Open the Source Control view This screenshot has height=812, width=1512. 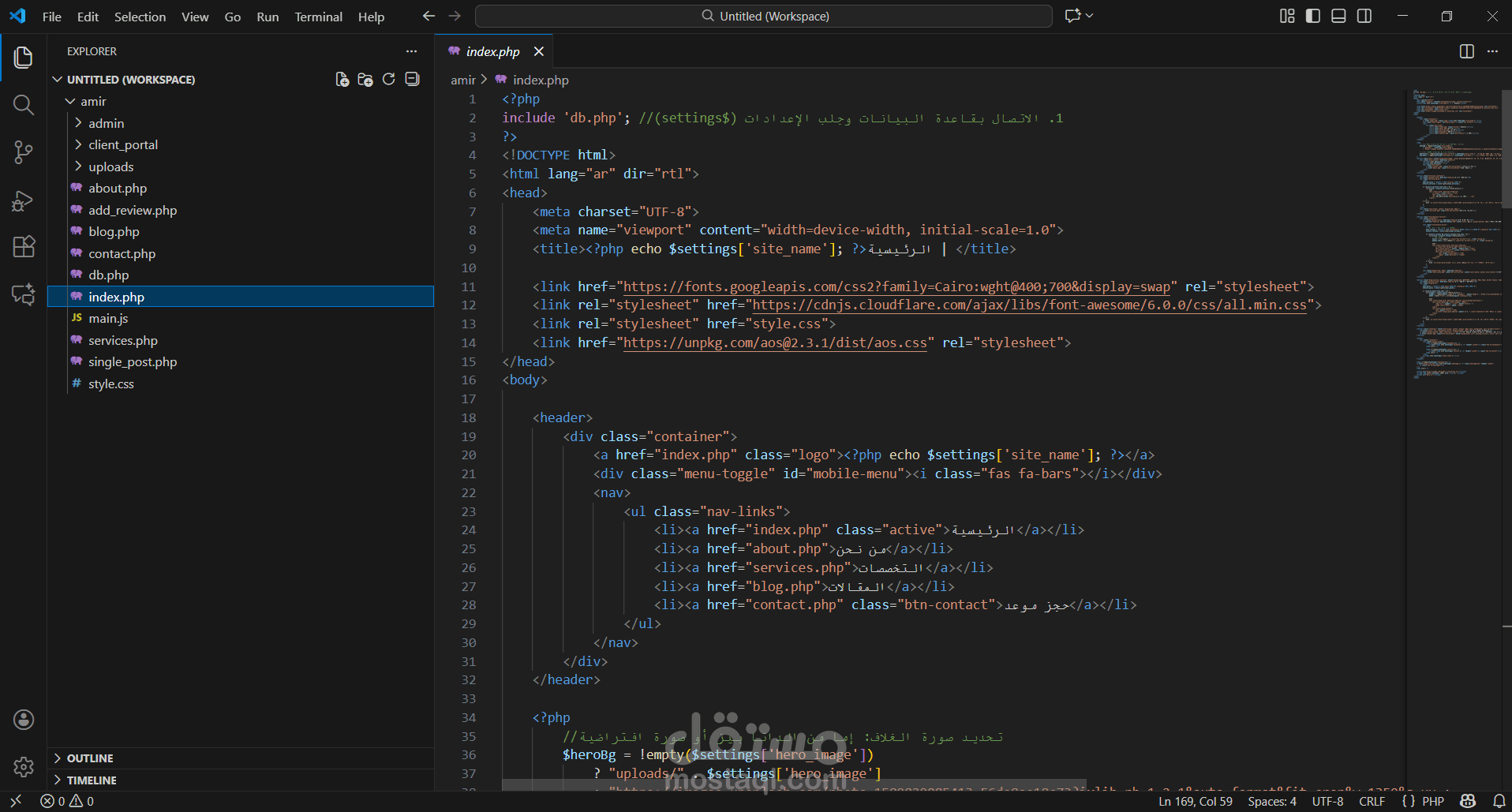[24, 152]
